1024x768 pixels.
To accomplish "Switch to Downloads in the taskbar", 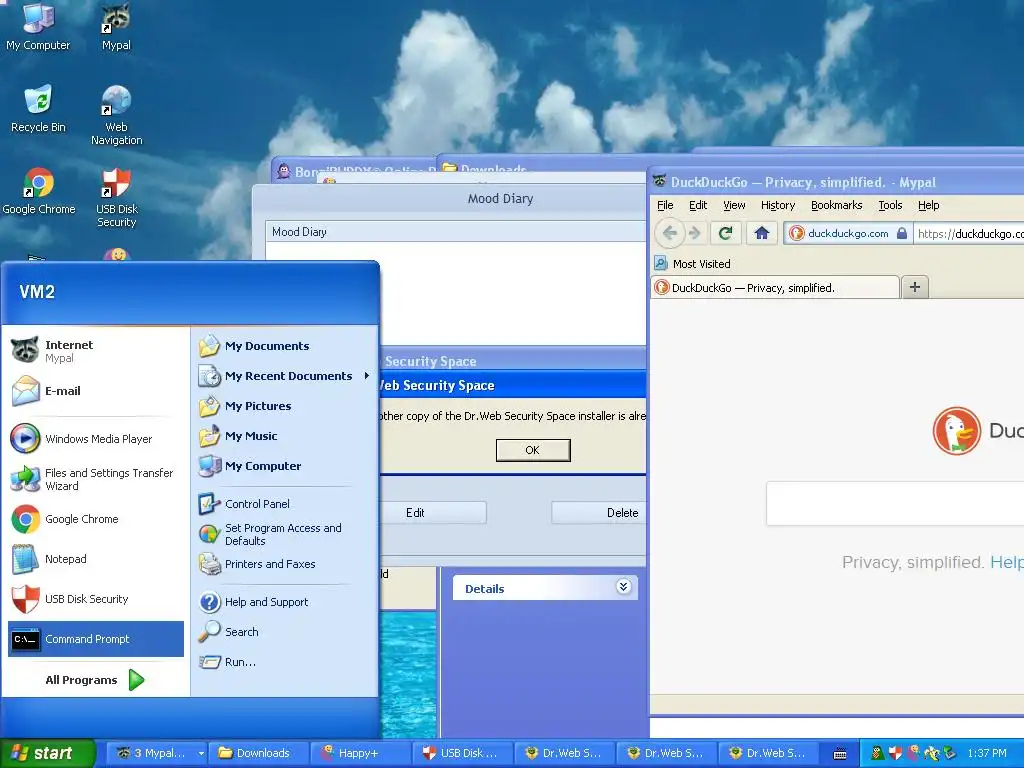I will pyautogui.click(x=259, y=753).
